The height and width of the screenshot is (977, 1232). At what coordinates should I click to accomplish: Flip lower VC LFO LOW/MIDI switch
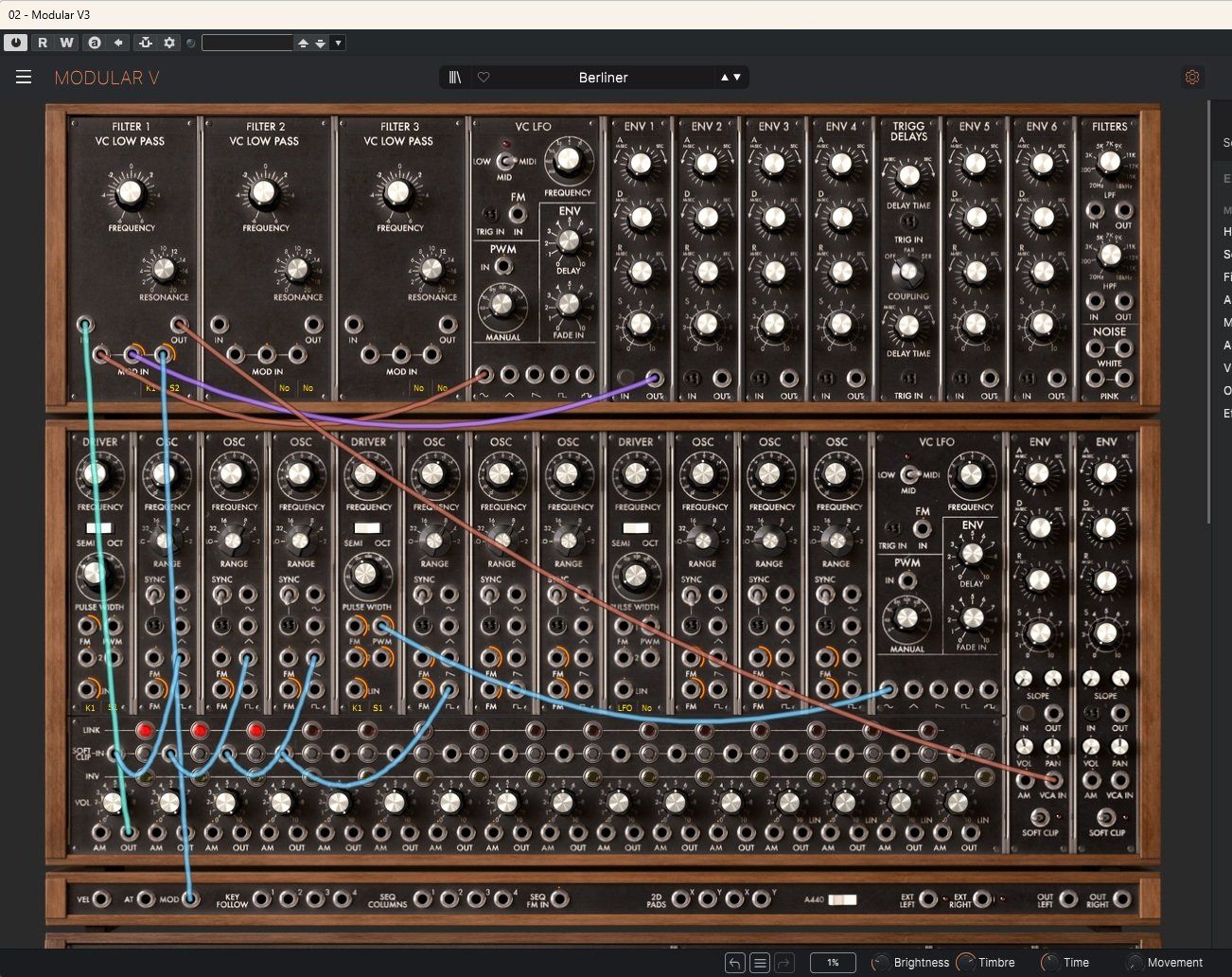tap(908, 475)
